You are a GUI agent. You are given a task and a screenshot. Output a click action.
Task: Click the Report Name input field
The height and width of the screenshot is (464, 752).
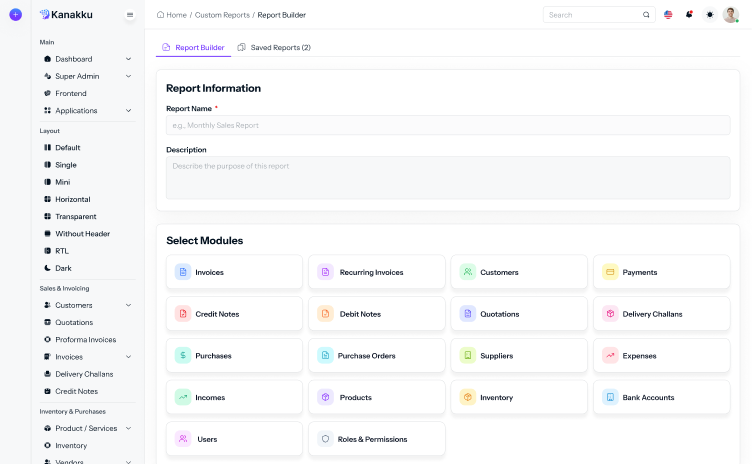448,125
